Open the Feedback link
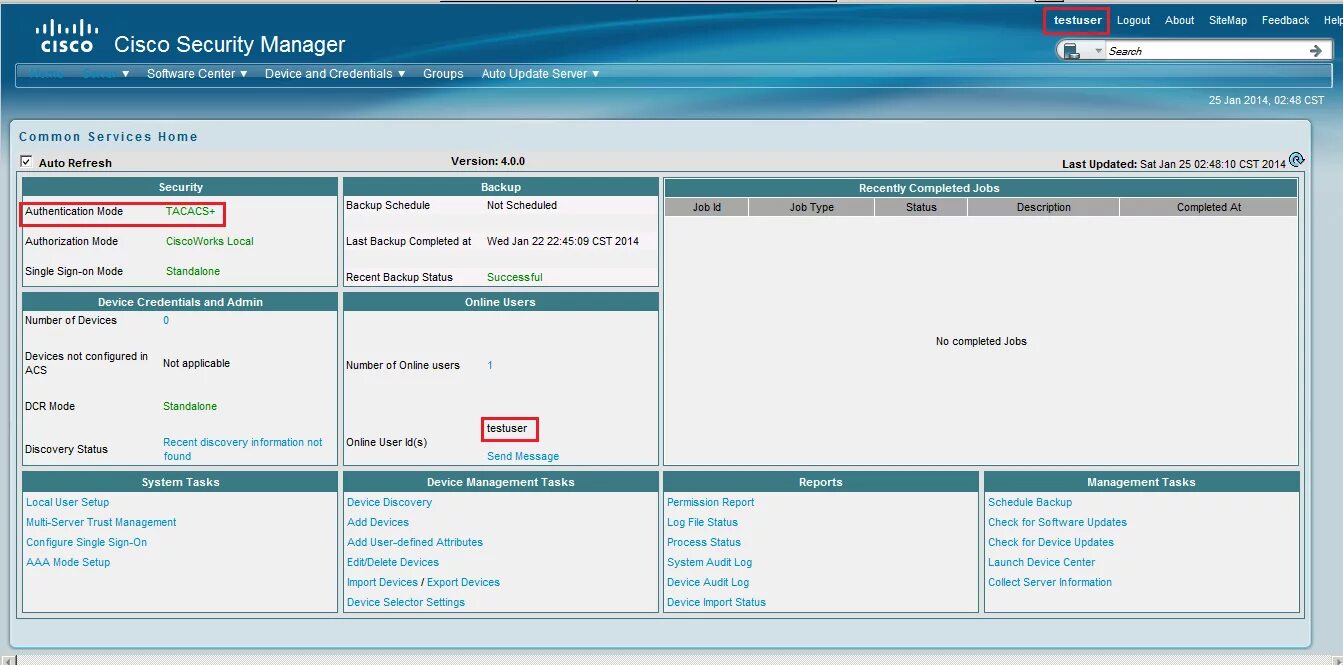Image resolution: width=1343 pixels, height=665 pixels. pos(1285,20)
